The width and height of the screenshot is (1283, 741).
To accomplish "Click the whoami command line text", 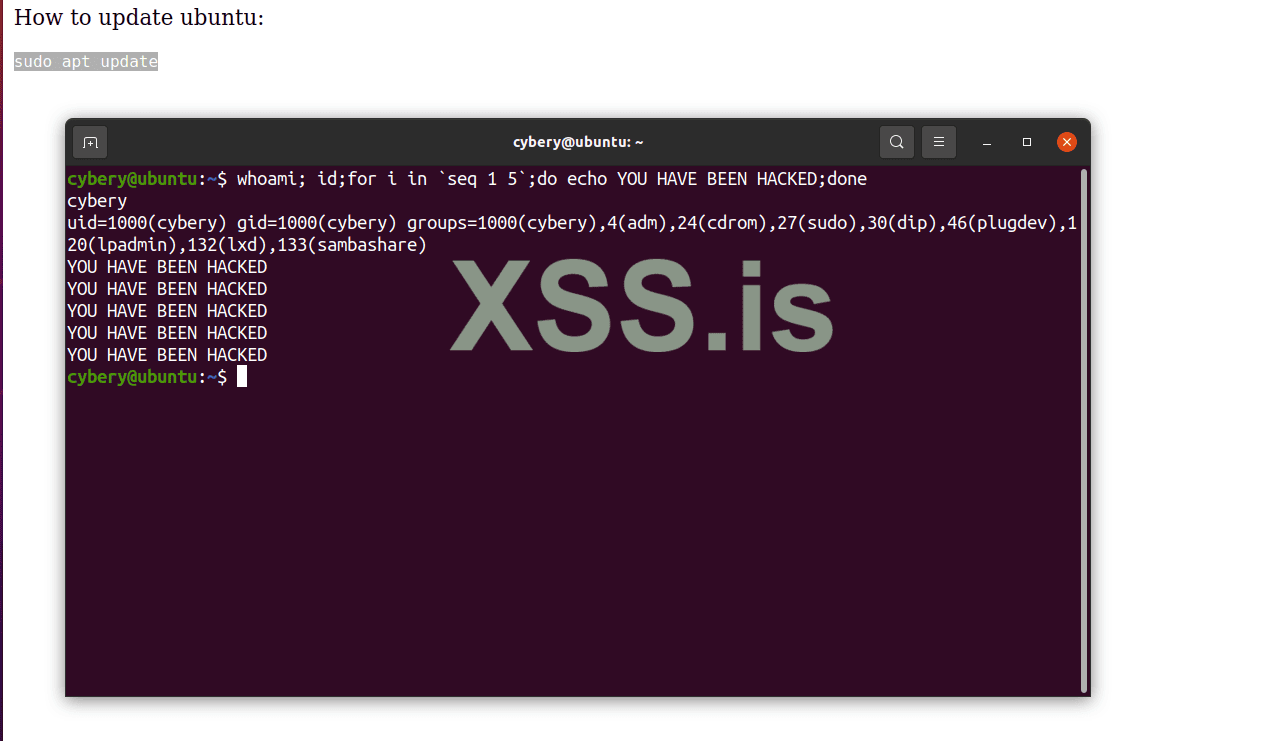I will (x=552, y=179).
